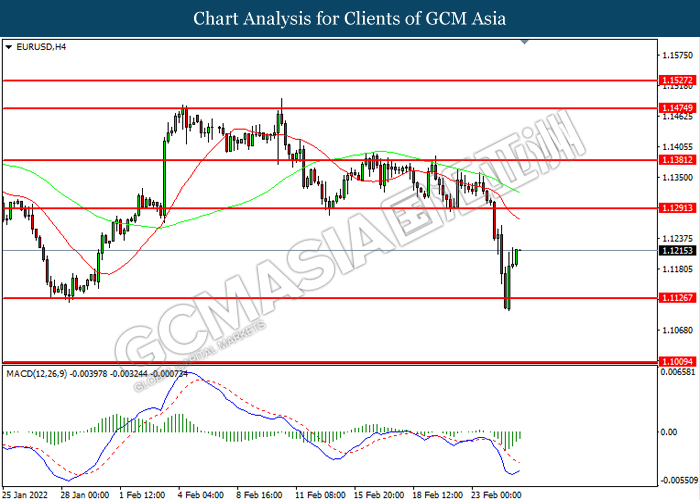
Task: Click the 18 Feb 12:00 time label
Action: tap(438, 495)
